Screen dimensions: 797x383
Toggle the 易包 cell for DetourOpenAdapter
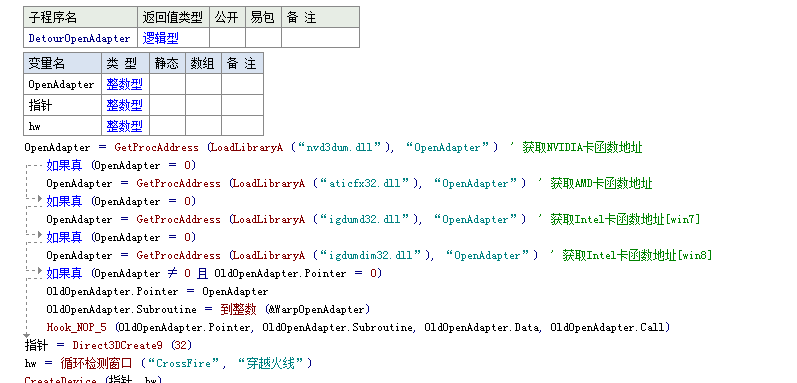tap(263, 38)
